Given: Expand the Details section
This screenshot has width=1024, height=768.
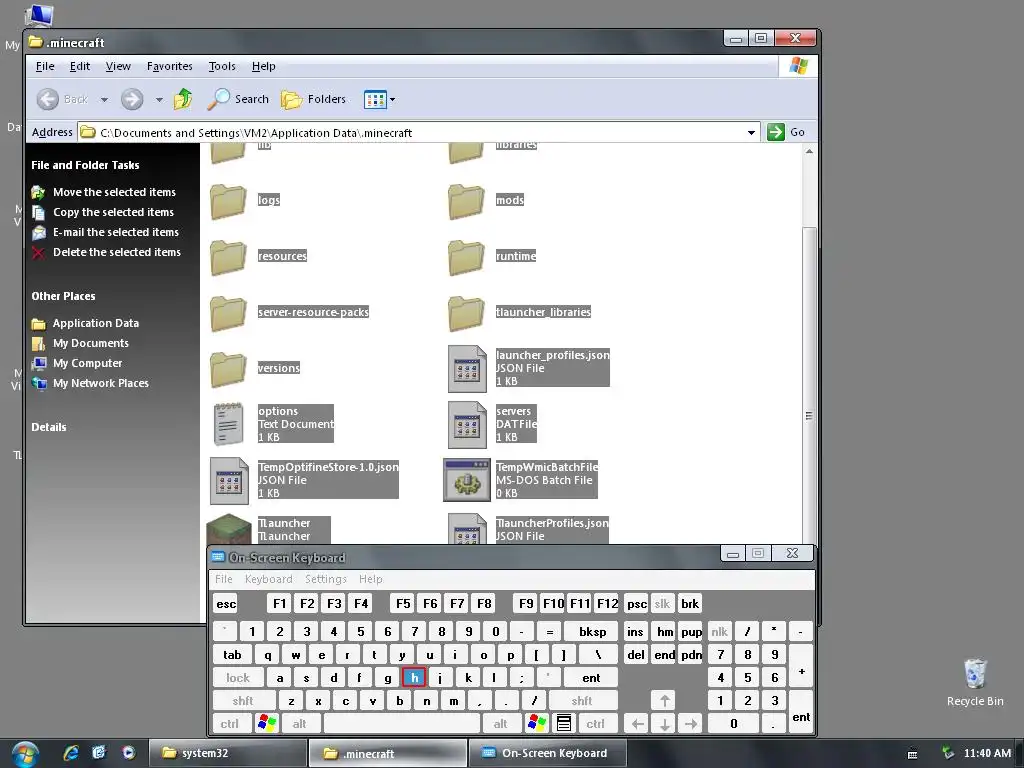Looking at the screenshot, I should pos(49,427).
